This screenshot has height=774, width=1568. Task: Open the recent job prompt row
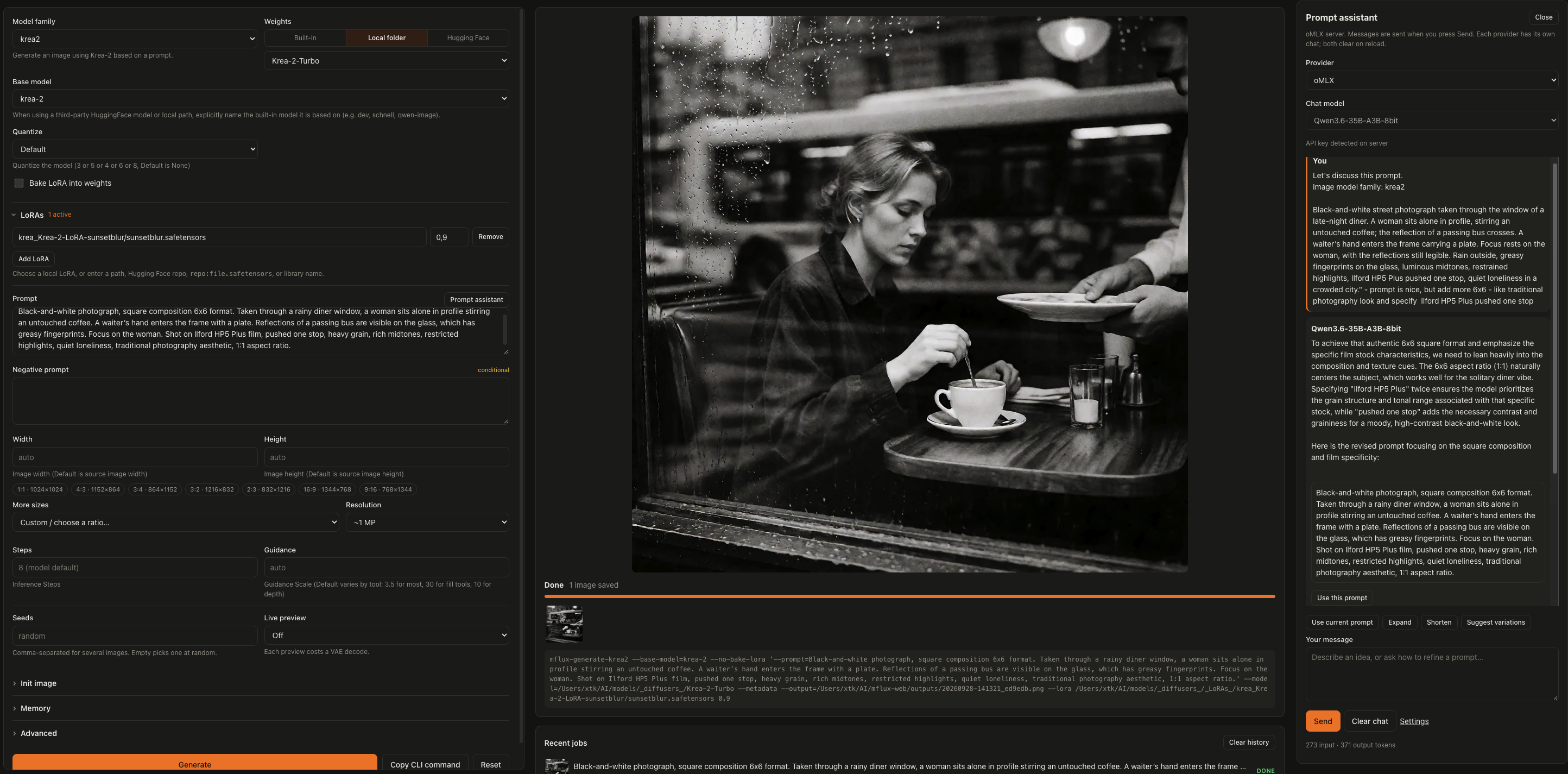click(909, 767)
